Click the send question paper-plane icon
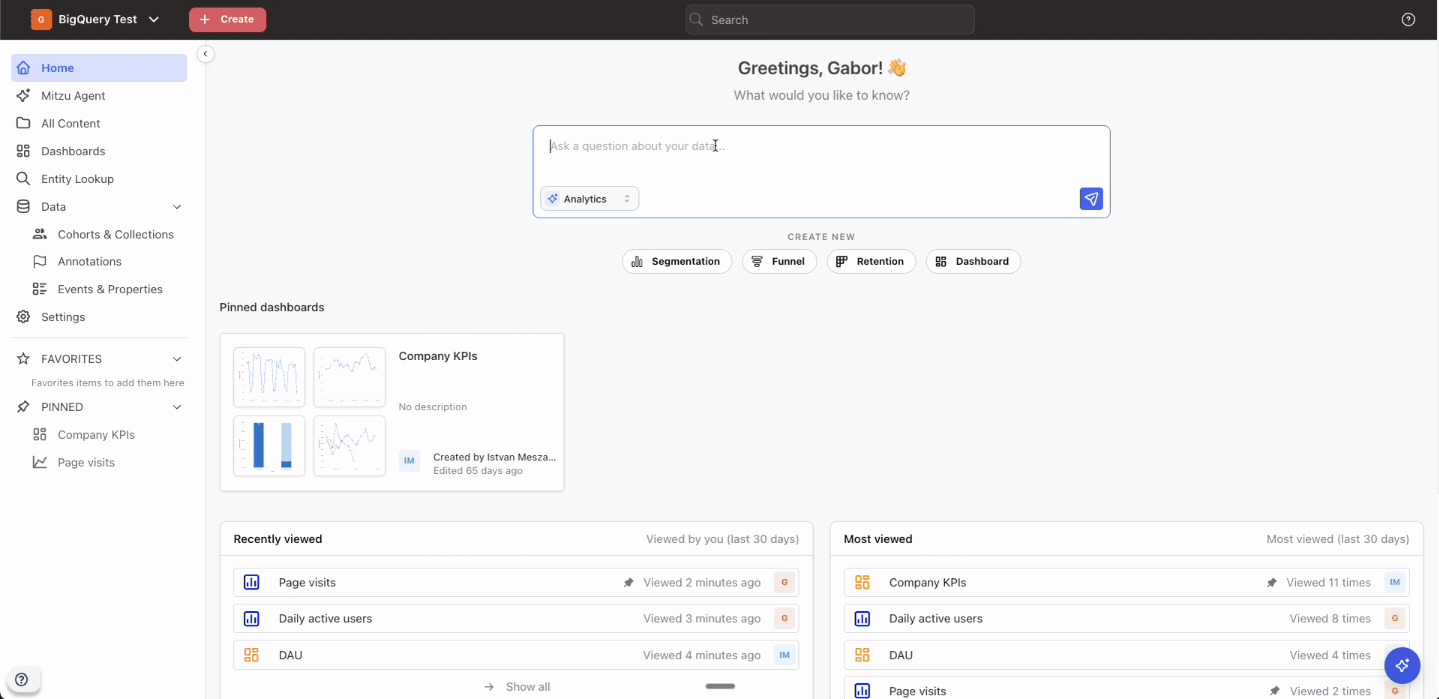Image resolution: width=1439 pixels, height=699 pixels. [x=1091, y=199]
